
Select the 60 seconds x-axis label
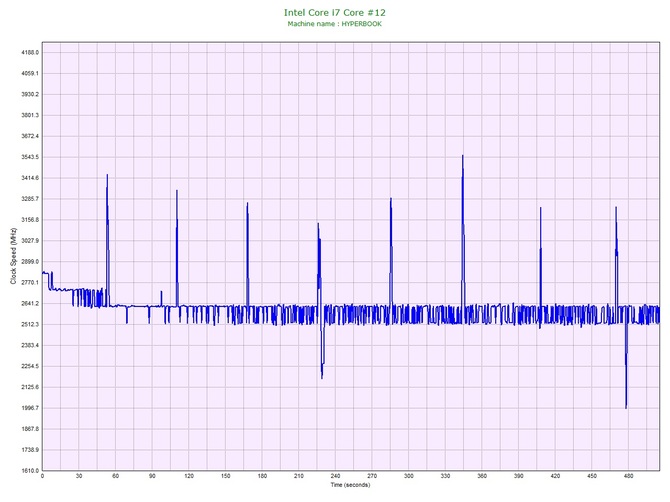(115, 476)
